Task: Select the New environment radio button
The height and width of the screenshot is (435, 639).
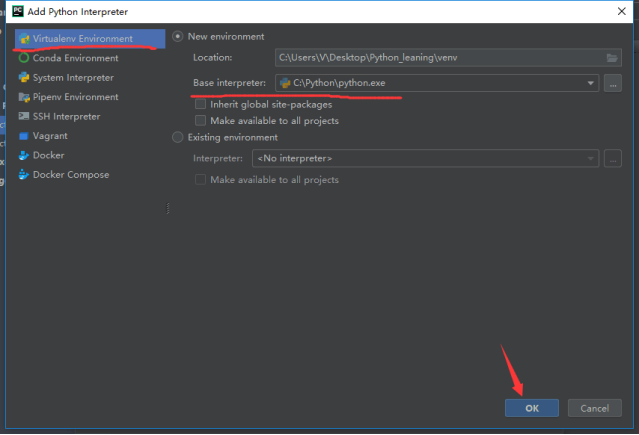Action: pyautogui.click(x=178, y=37)
